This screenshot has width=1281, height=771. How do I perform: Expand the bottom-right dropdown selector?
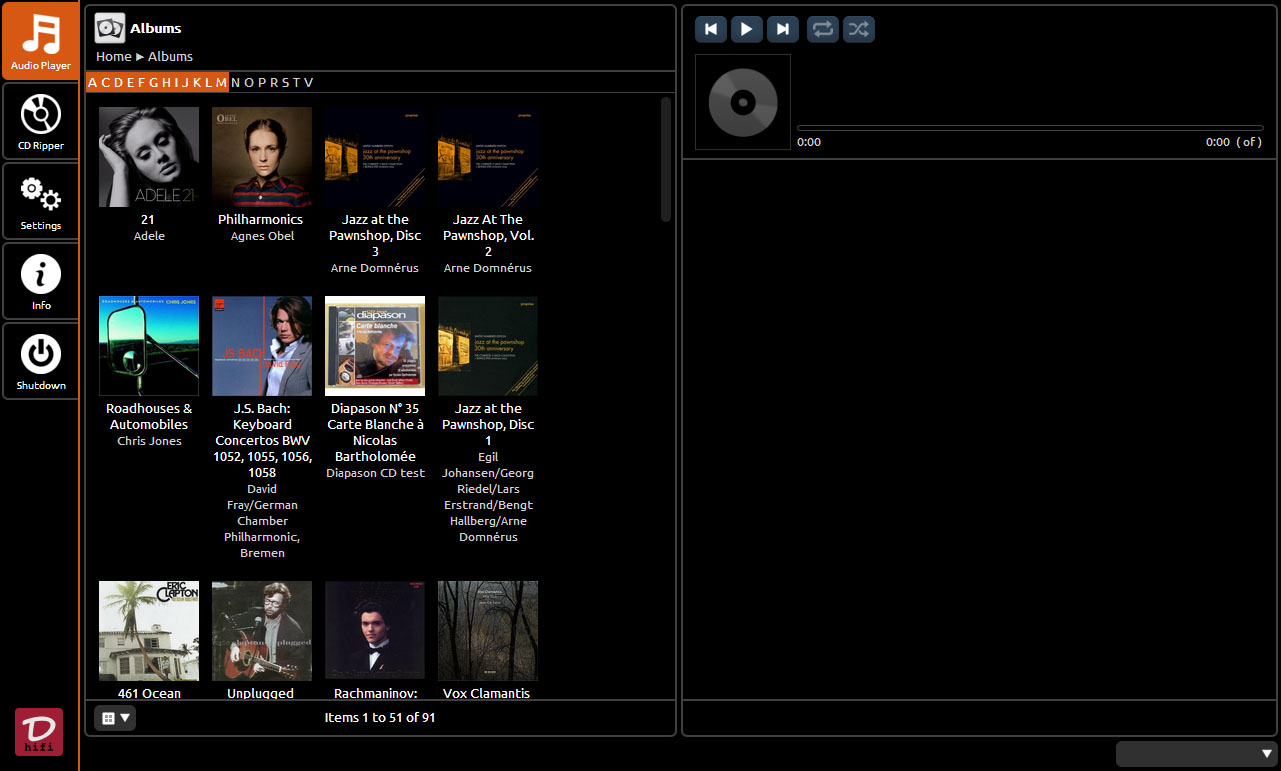click(1197, 754)
